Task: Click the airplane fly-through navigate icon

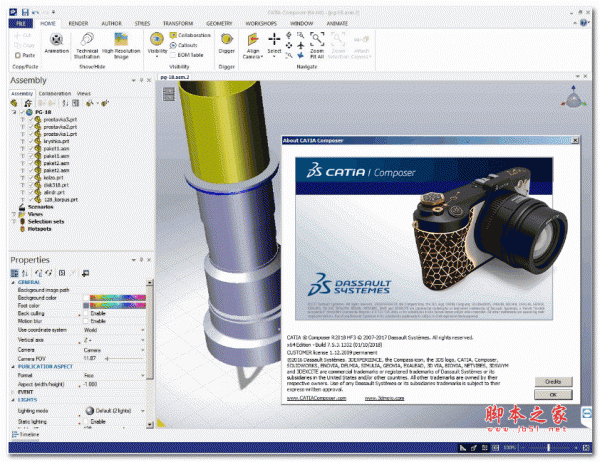Action: coord(301,46)
